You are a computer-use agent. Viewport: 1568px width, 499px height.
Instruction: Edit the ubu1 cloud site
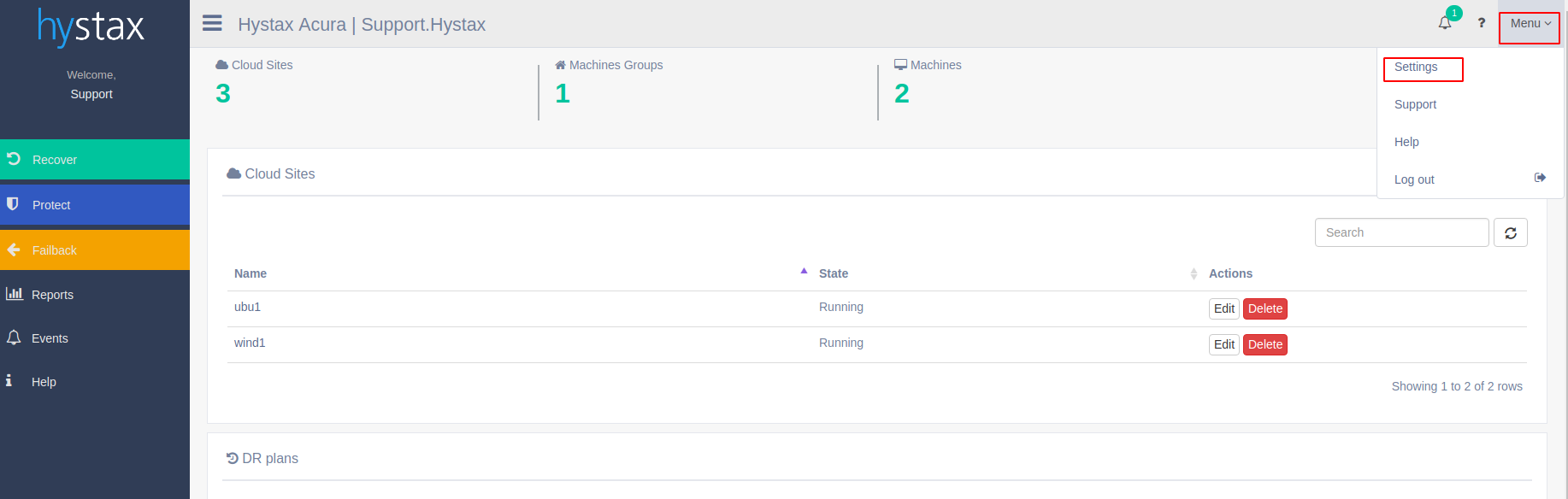point(1224,308)
